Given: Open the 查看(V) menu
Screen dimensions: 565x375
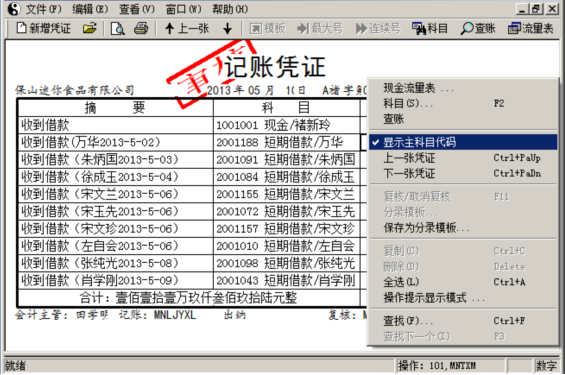Looking at the screenshot, I should pos(137,9).
